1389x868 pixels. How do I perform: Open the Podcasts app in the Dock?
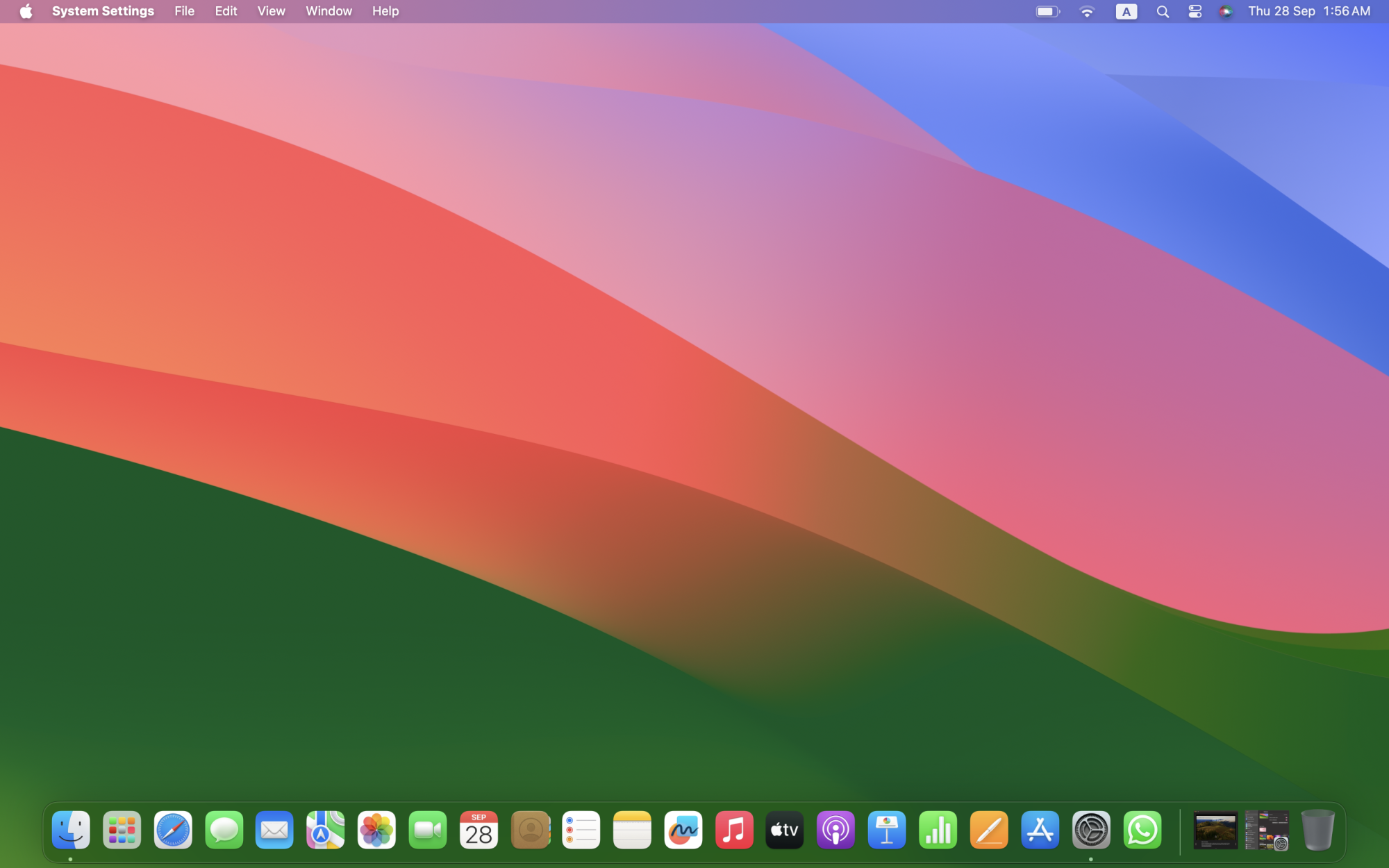(x=835, y=830)
